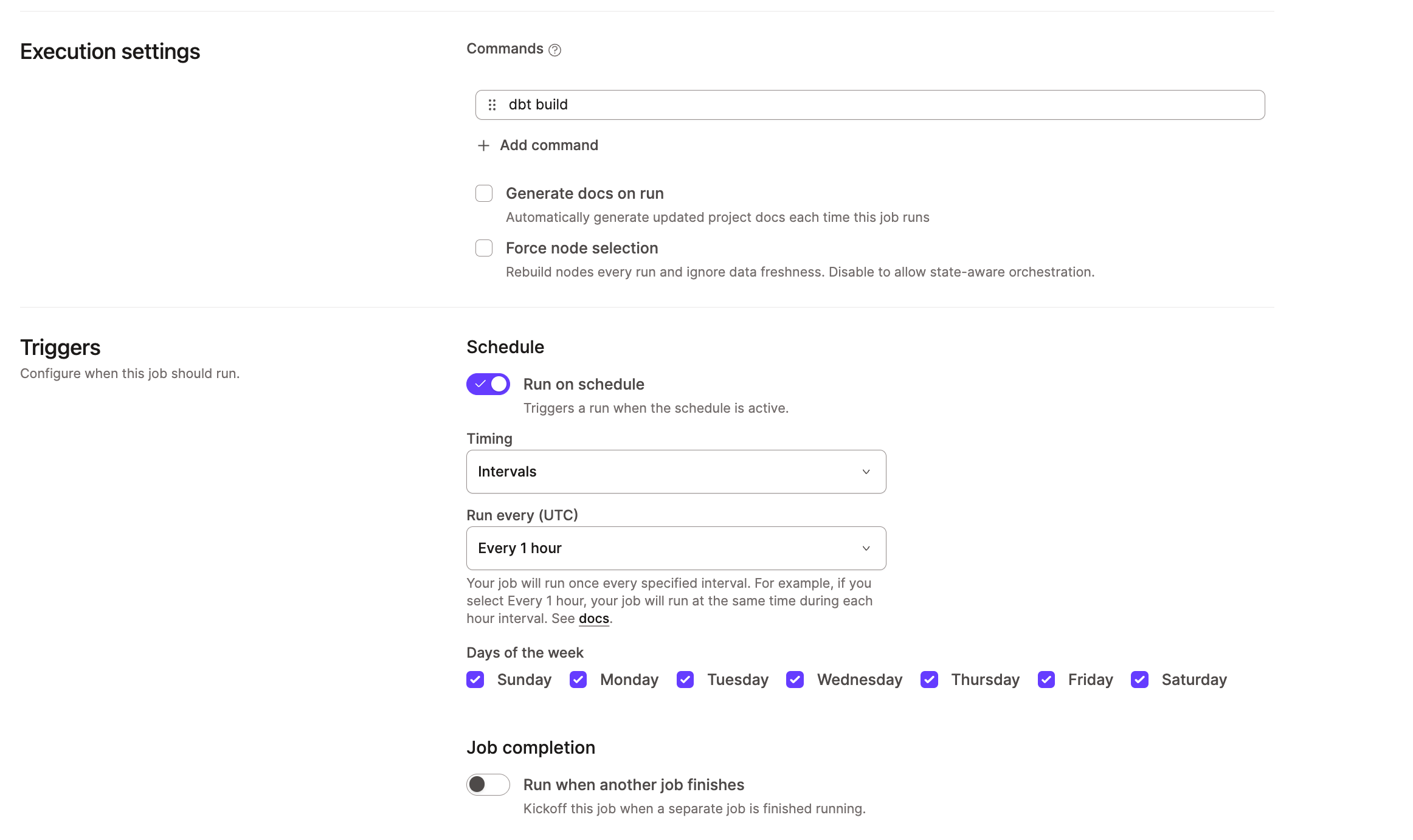This screenshot has width=1413, height=840.
Task: Enable Force node selection
Action: coord(483,248)
